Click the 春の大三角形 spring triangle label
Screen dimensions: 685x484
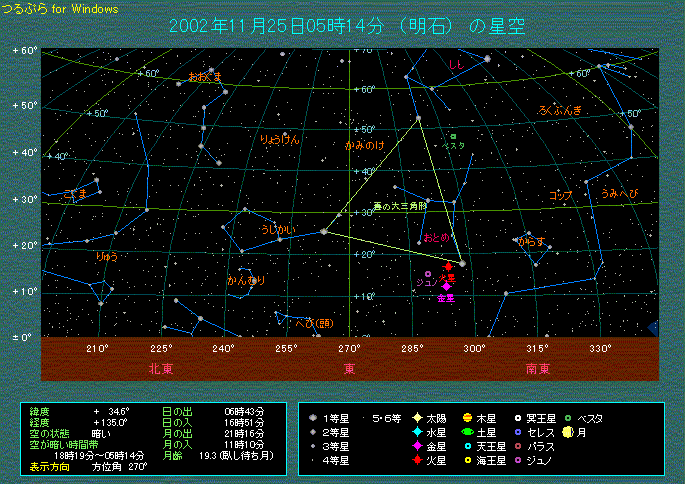pyautogui.click(x=400, y=206)
